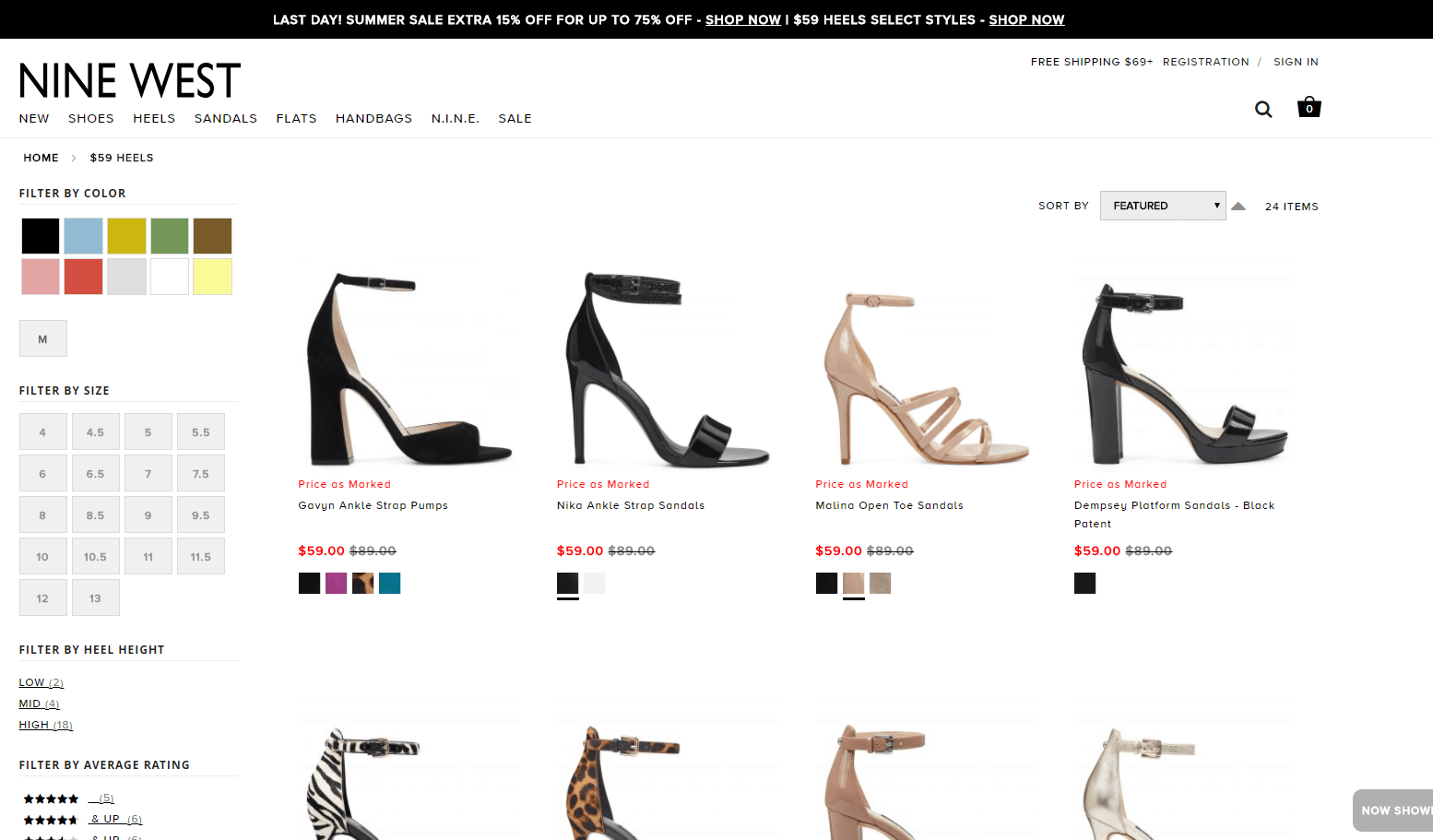Open the SANDALS menu
The image size is (1433, 840).
[x=226, y=119]
